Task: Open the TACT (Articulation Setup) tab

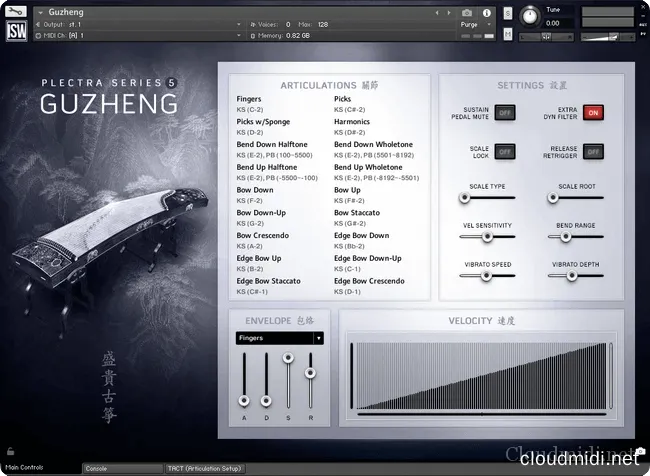Action: [204, 468]
